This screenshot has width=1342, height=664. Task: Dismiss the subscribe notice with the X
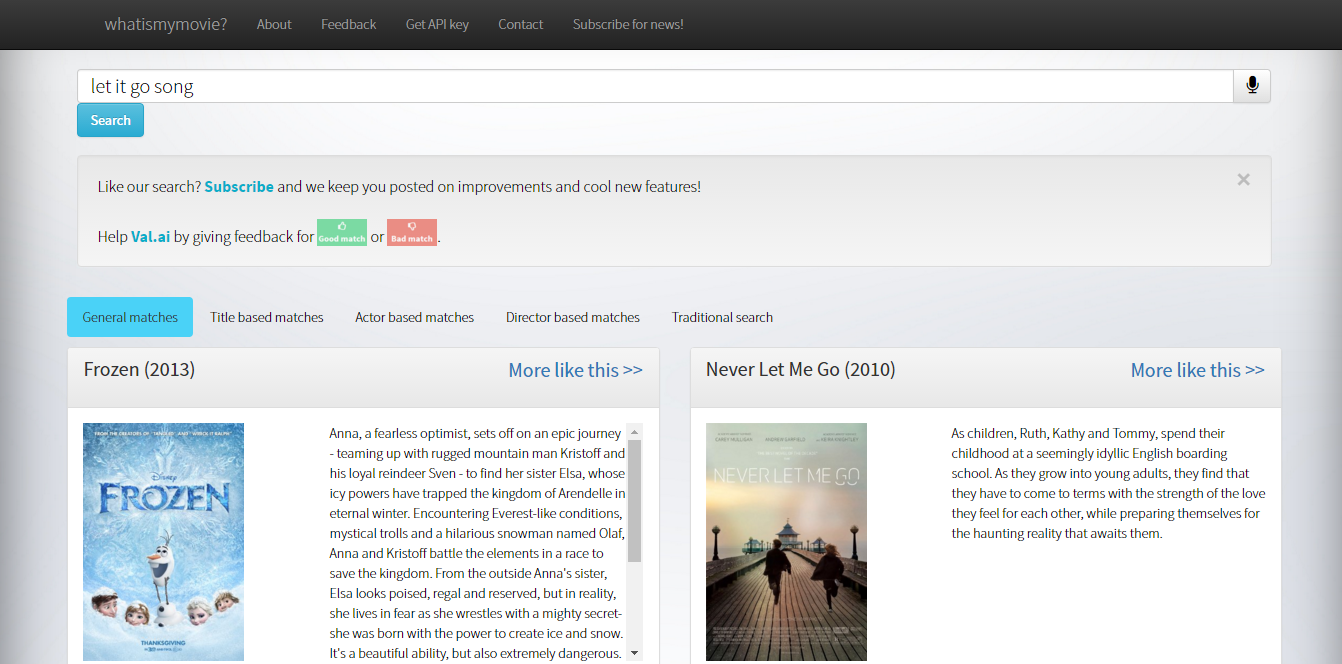coord(1243,180)
